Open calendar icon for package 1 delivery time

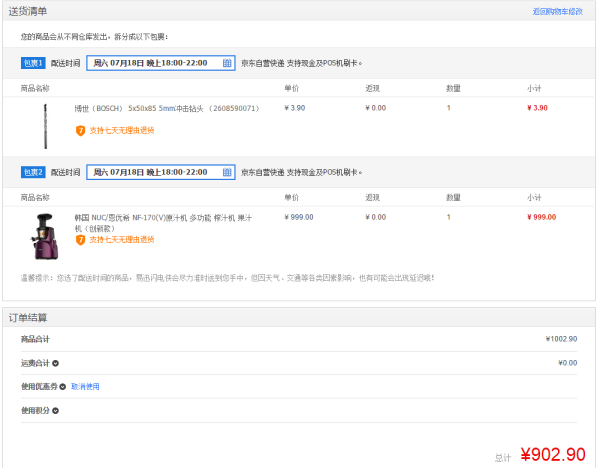[227, 63]
